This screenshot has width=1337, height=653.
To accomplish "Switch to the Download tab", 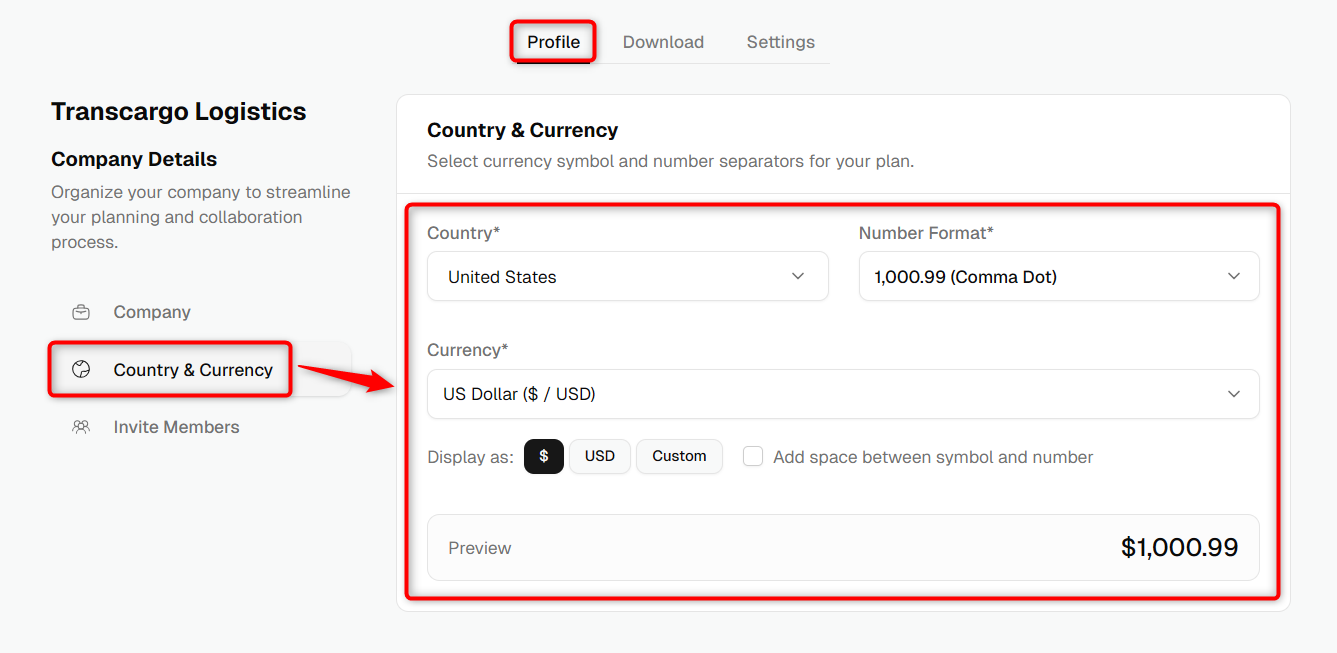I will pos(663,42).
